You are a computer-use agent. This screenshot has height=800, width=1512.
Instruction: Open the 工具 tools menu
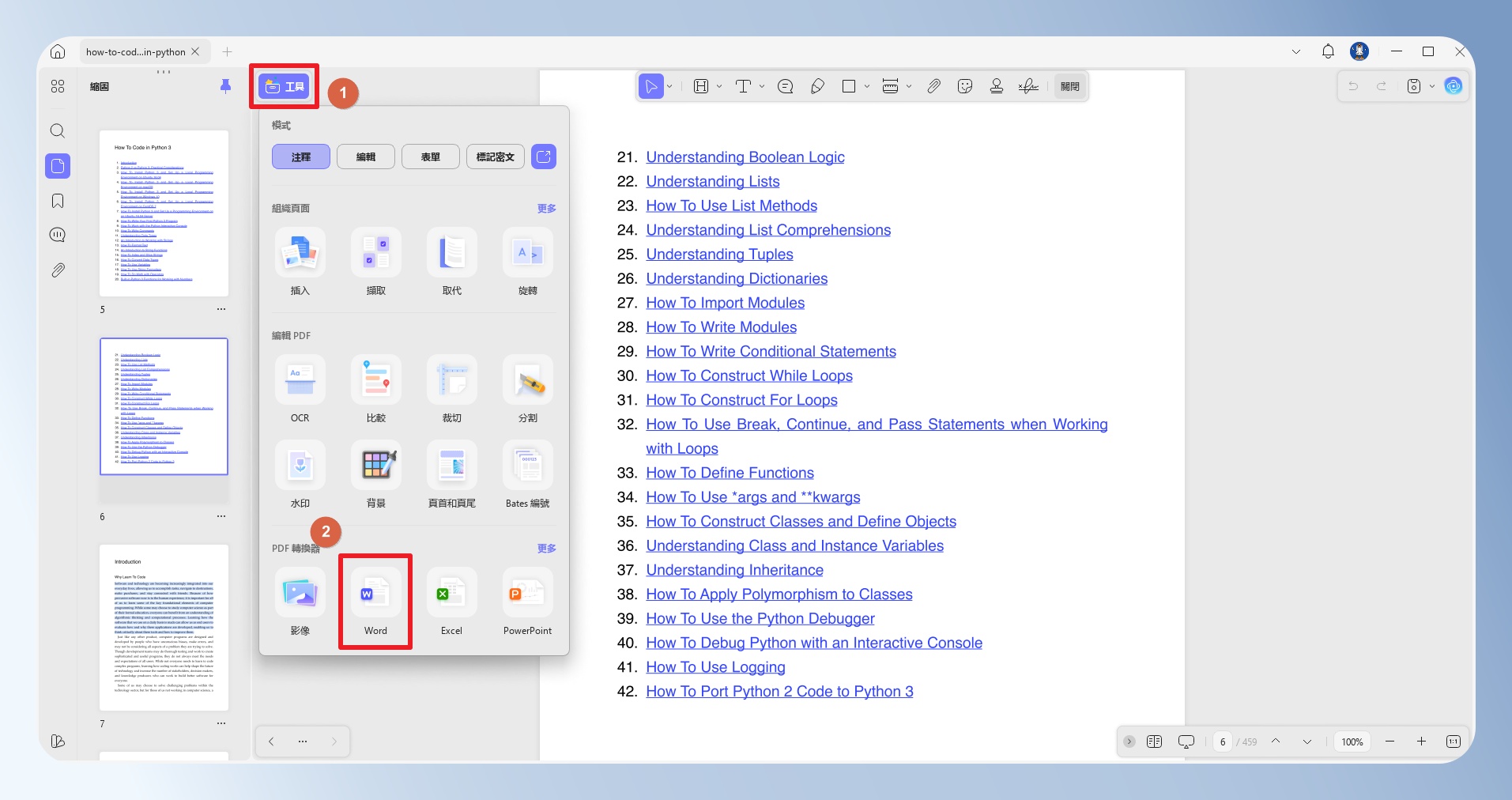point(285,86)
